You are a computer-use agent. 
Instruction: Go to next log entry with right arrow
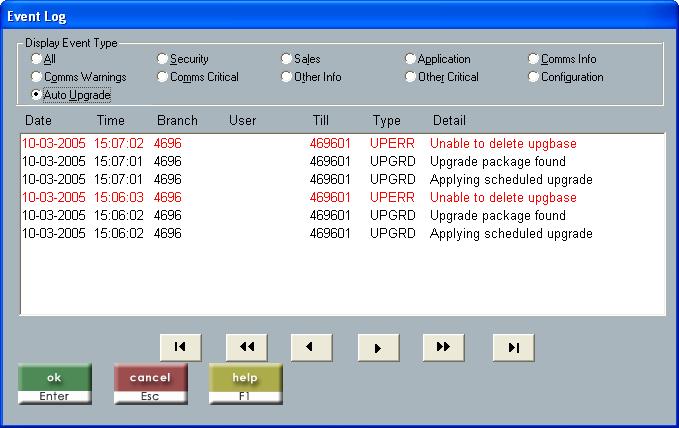click(x=378, y=347)
